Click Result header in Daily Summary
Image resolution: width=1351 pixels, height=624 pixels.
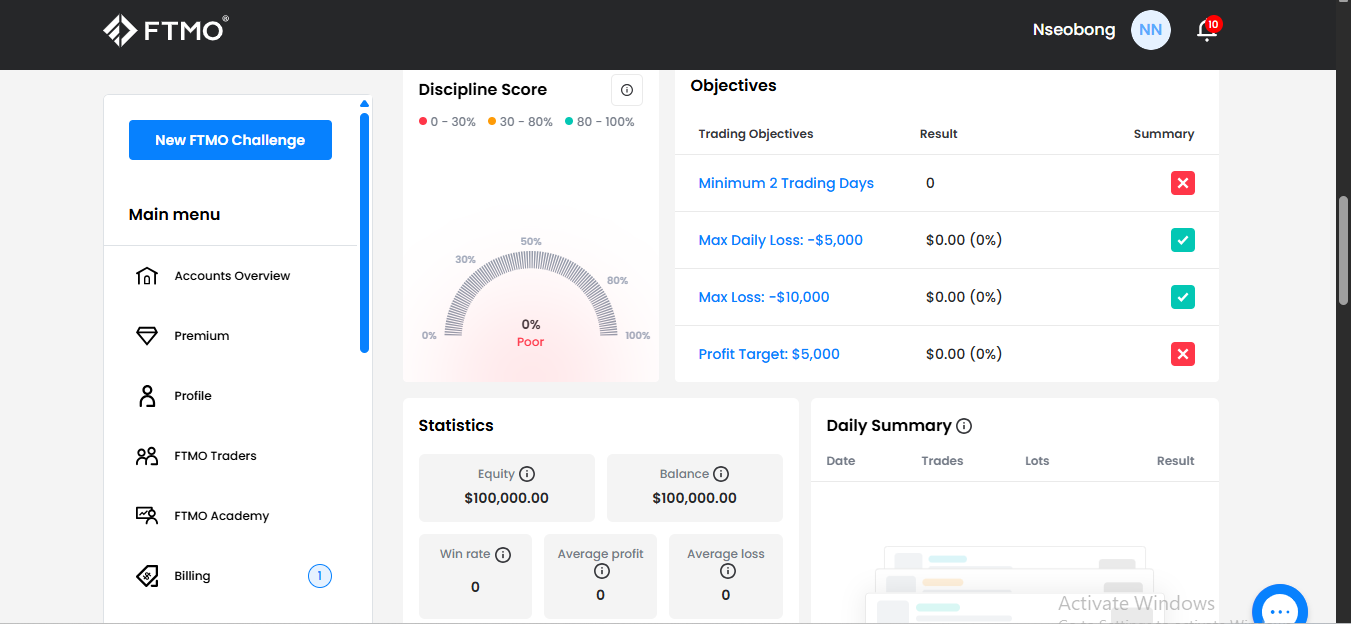point(1176,461)
